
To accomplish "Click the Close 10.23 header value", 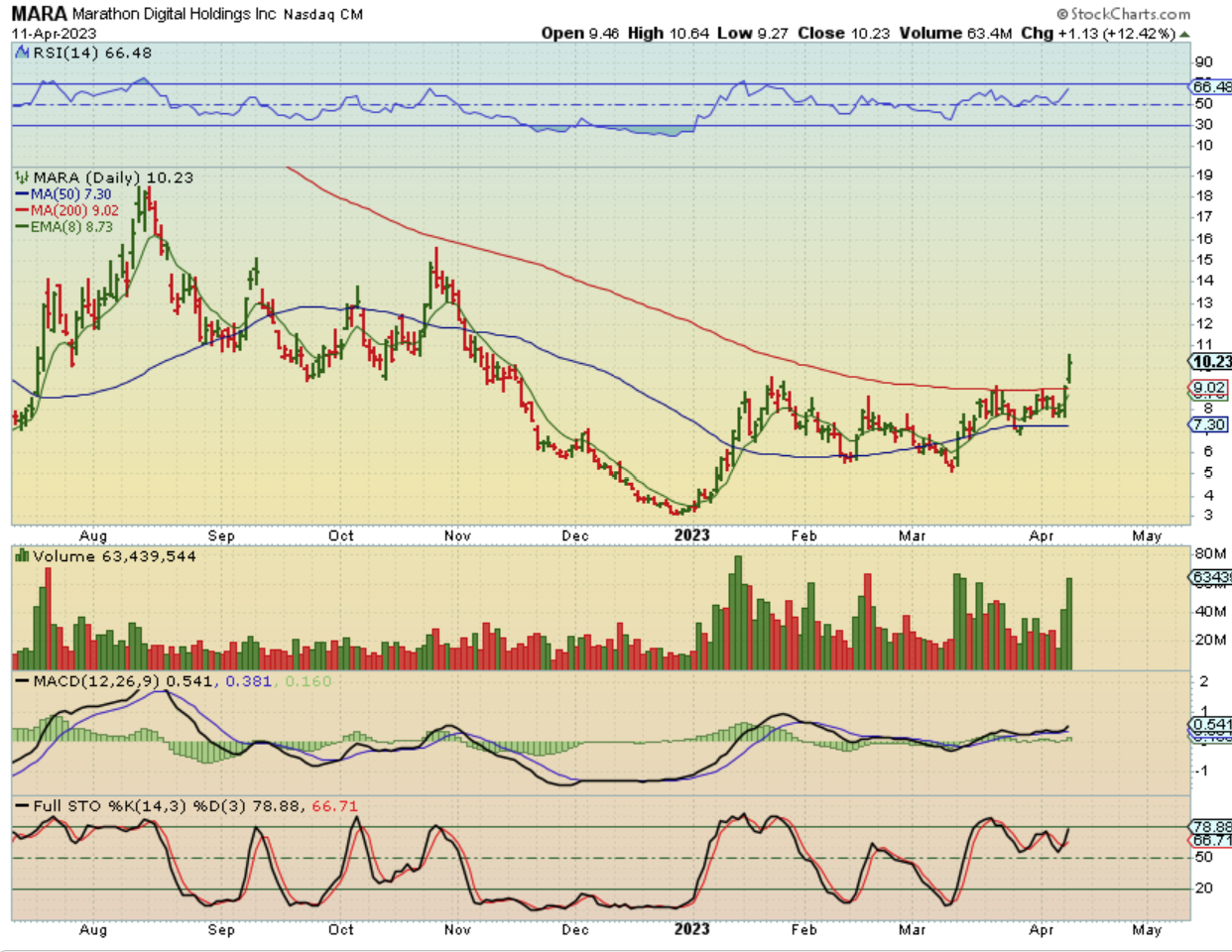I will click(x=844, y=33).
